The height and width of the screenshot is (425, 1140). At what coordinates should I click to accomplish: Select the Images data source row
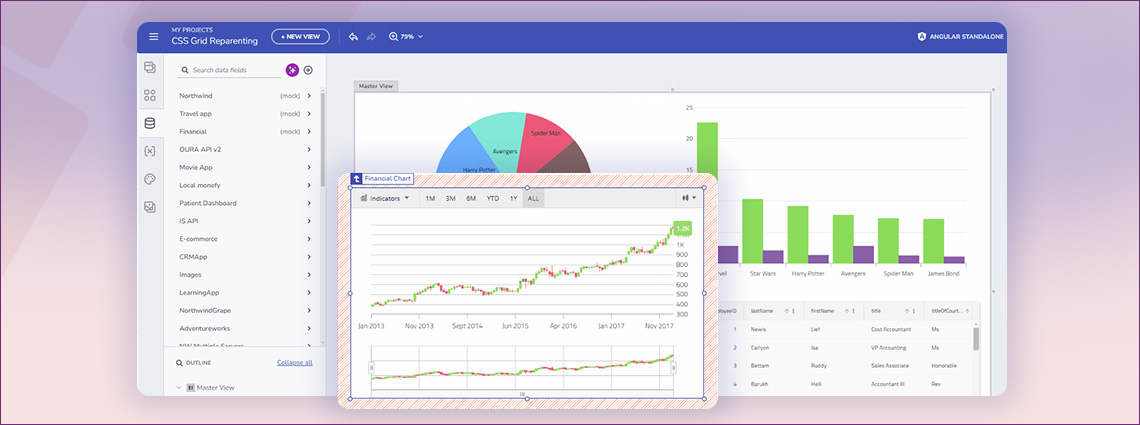pyautogui.click(x=246, y=275)
